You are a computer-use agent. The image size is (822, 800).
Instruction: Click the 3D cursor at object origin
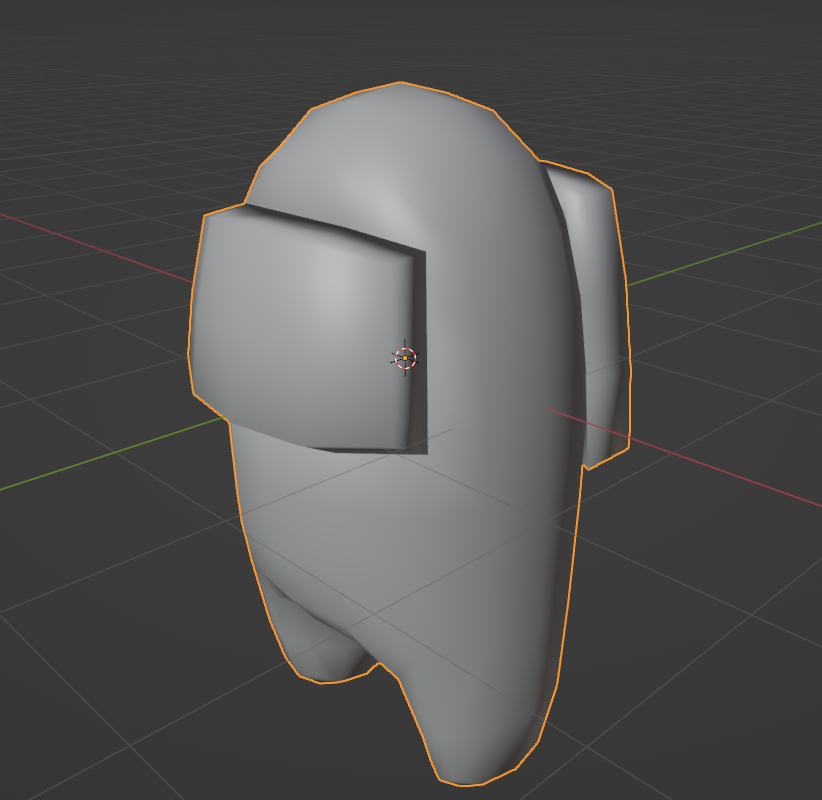click(x=405, y=358)
